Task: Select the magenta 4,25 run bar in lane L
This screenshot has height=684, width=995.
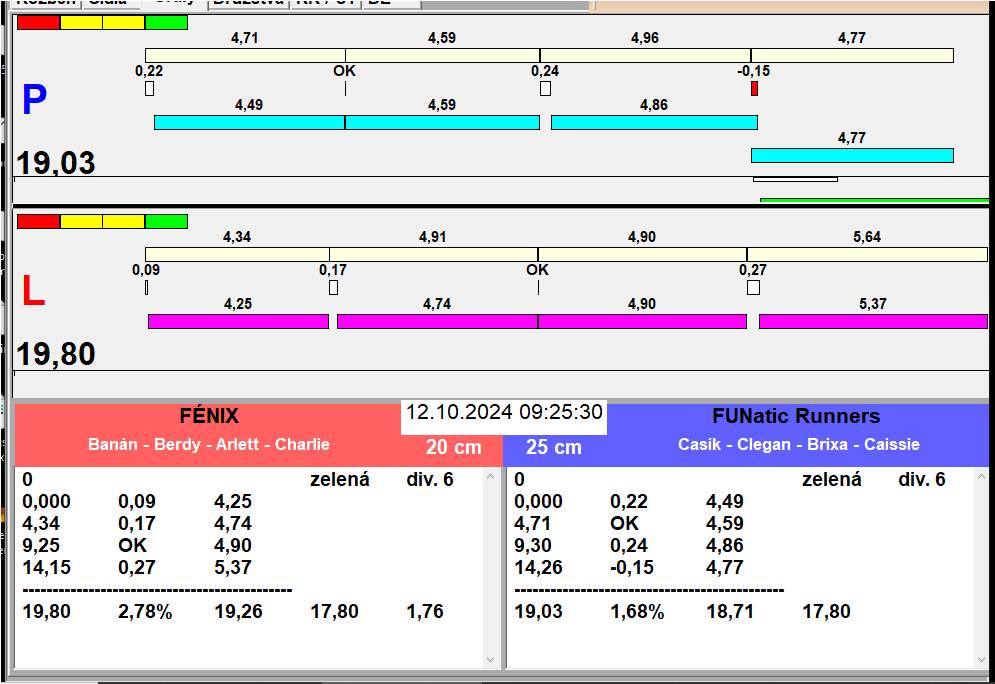Action: point(239,321)
